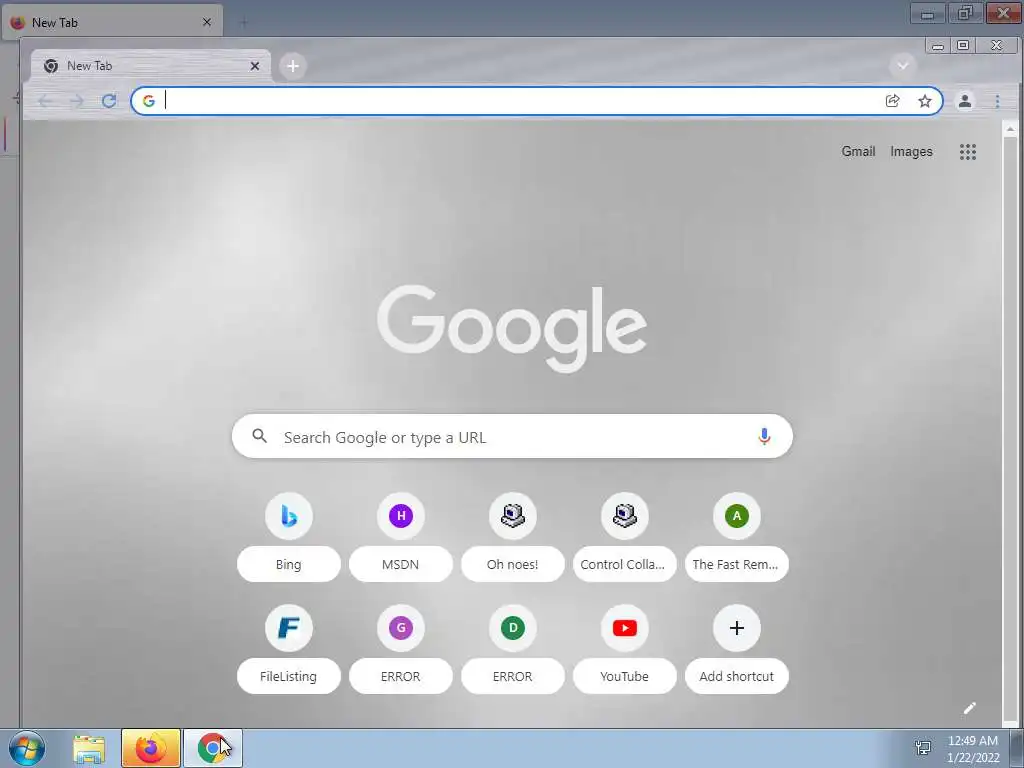Open the Gmail link

857,152
